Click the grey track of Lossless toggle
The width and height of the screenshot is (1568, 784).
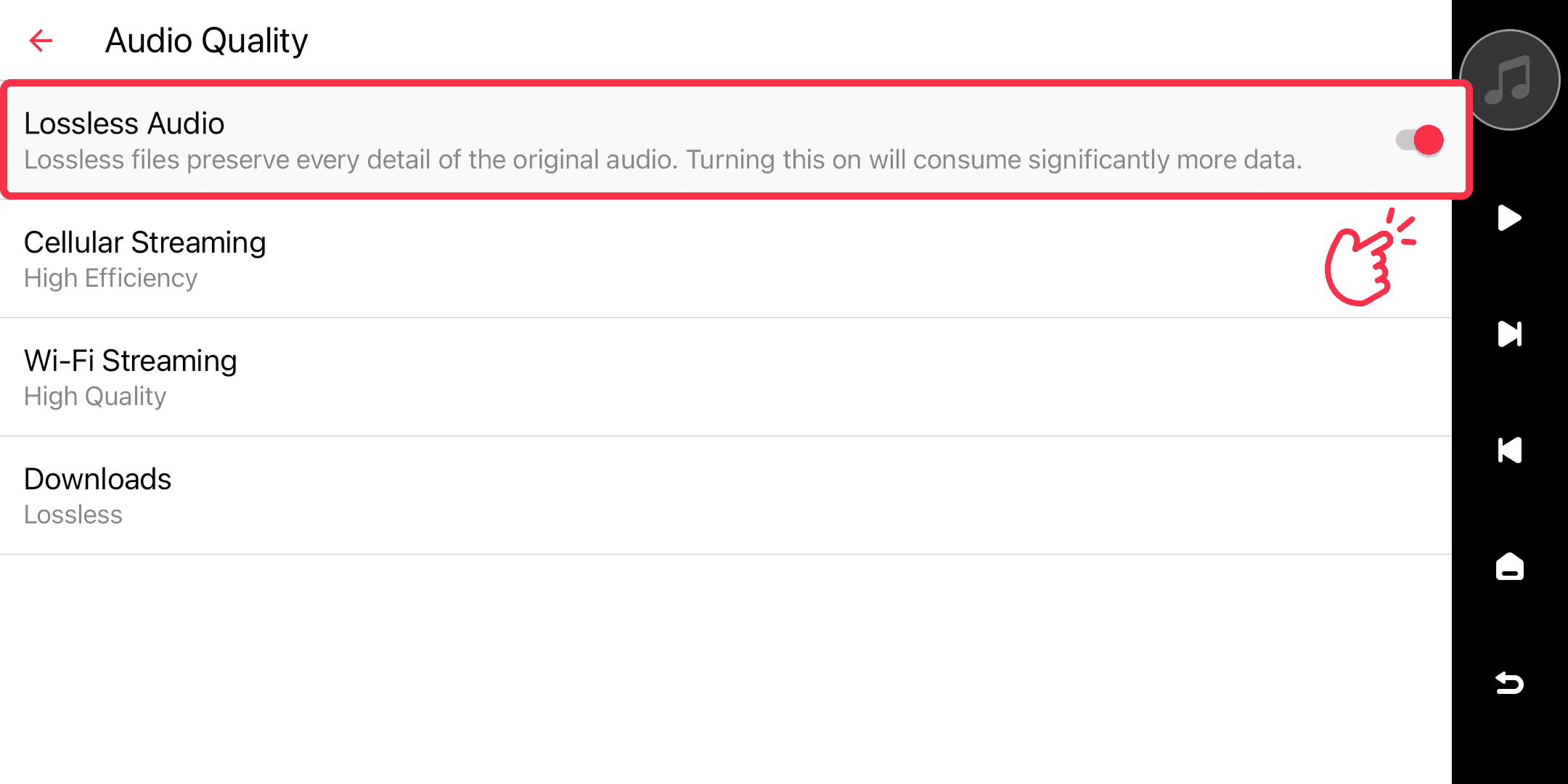(1404, 139)
